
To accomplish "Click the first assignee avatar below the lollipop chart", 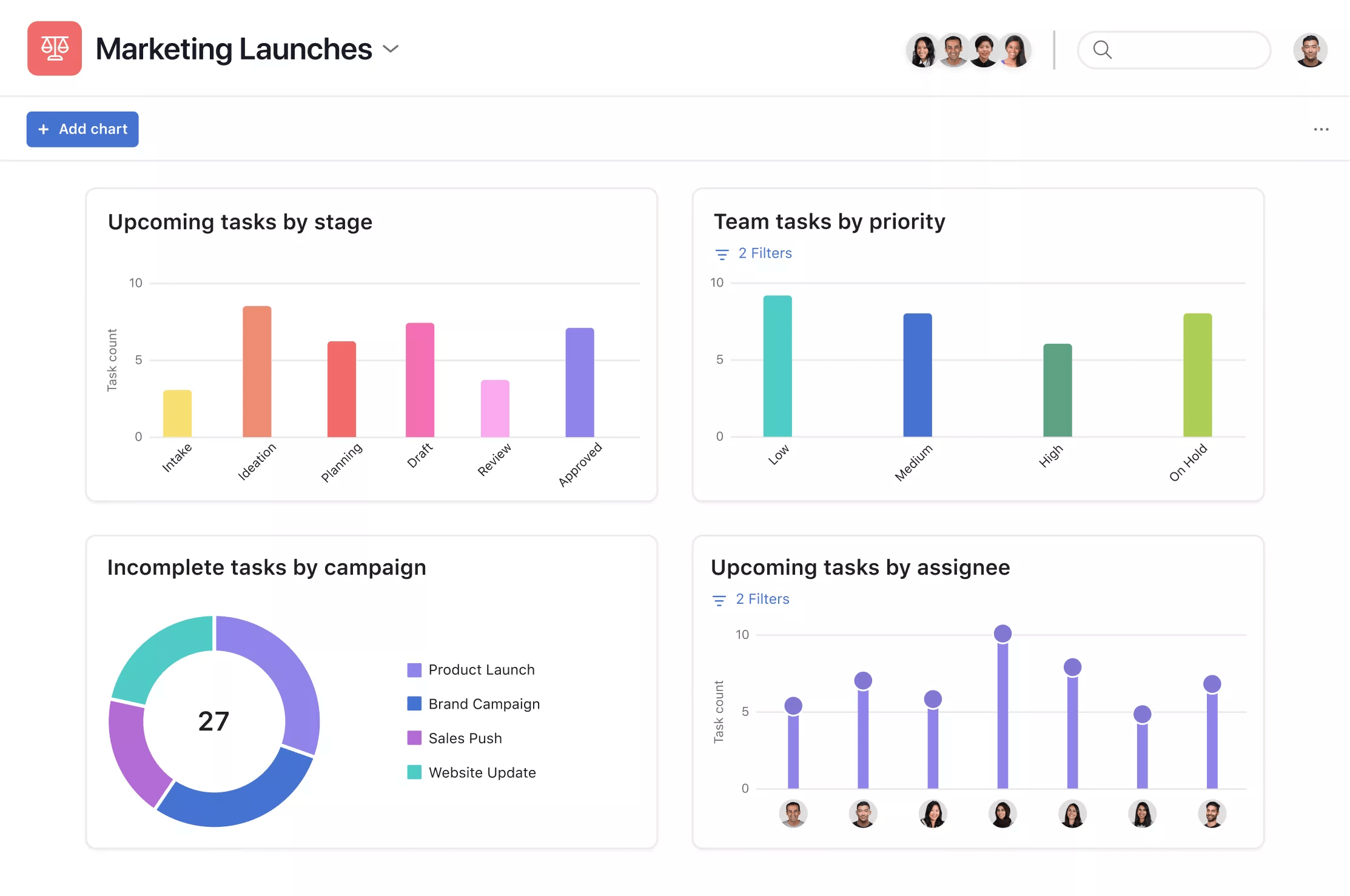I will click(793, 814).
